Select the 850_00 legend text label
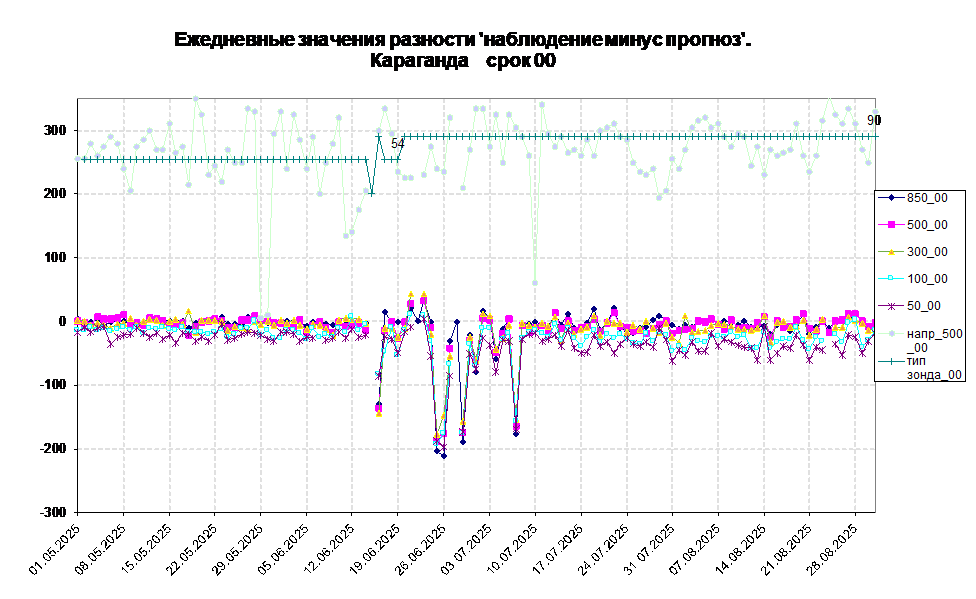Viewport: 976px width, 599px height. 927,198
